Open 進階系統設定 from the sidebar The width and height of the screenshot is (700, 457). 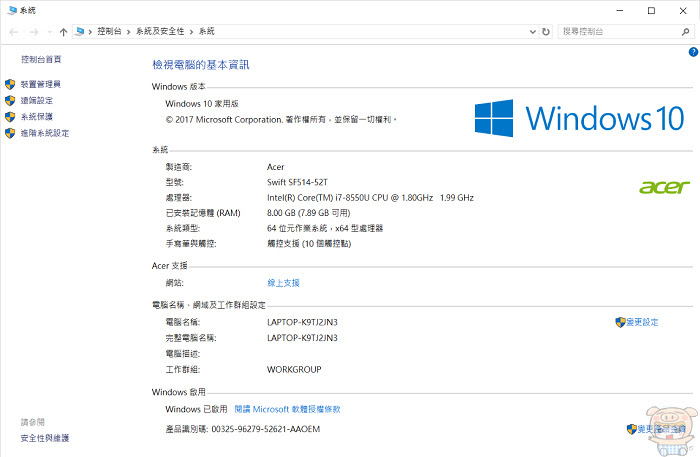[x=45, y=133]
